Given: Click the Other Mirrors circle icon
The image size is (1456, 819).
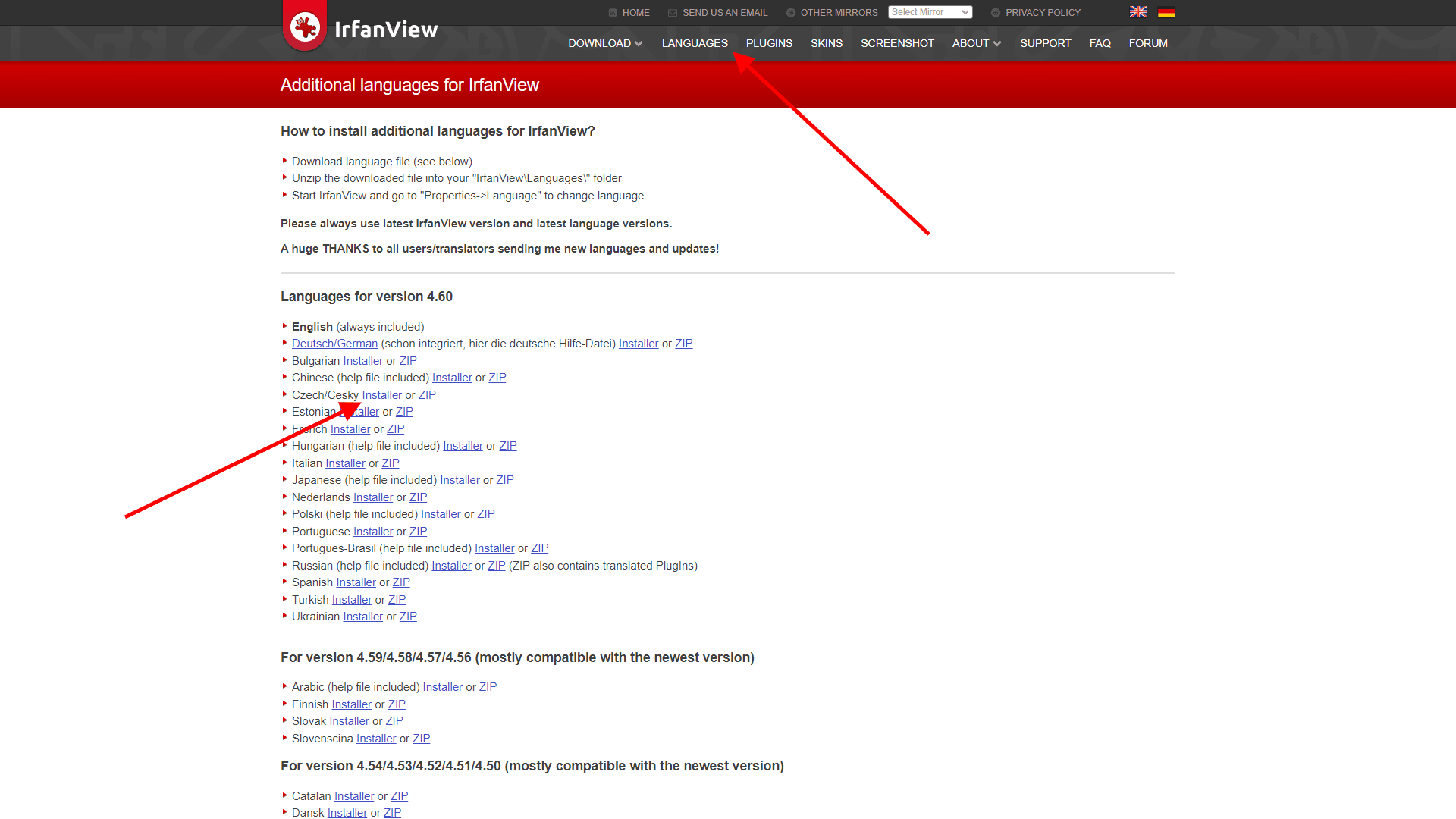Looking at the screenshot, I should 791,13.
